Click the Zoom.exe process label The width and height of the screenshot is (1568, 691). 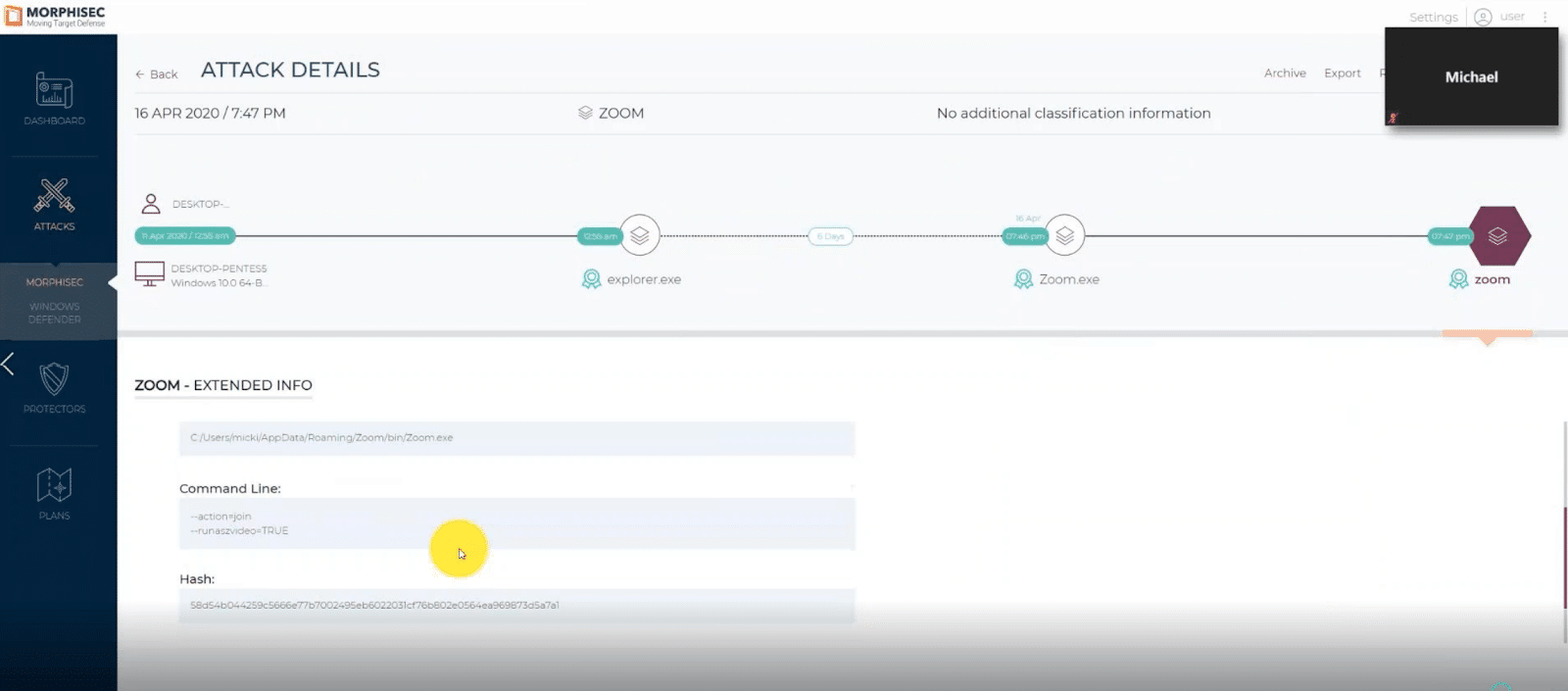pos(1069,279)
